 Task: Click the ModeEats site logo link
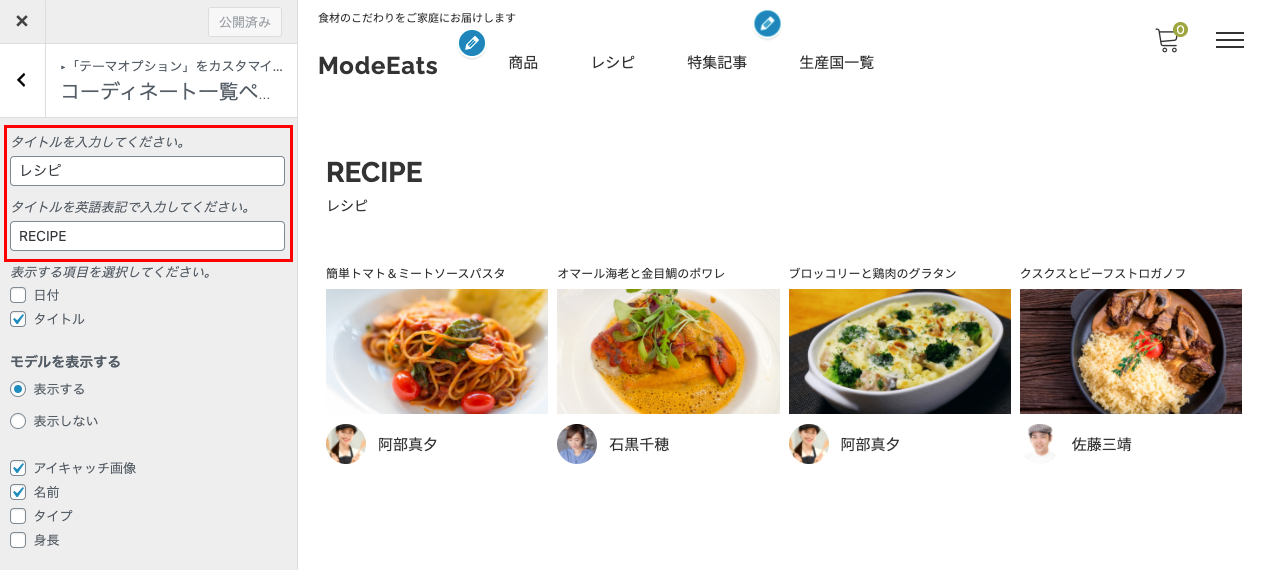click(x=378, y=66)
